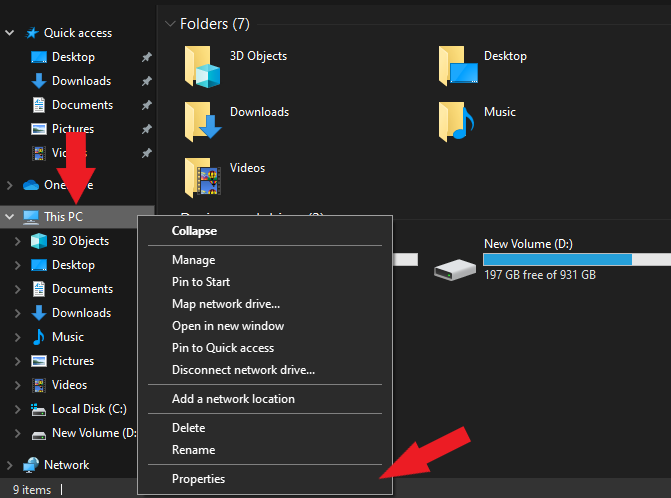Click the Network icon in sidebar

point(31,465)
